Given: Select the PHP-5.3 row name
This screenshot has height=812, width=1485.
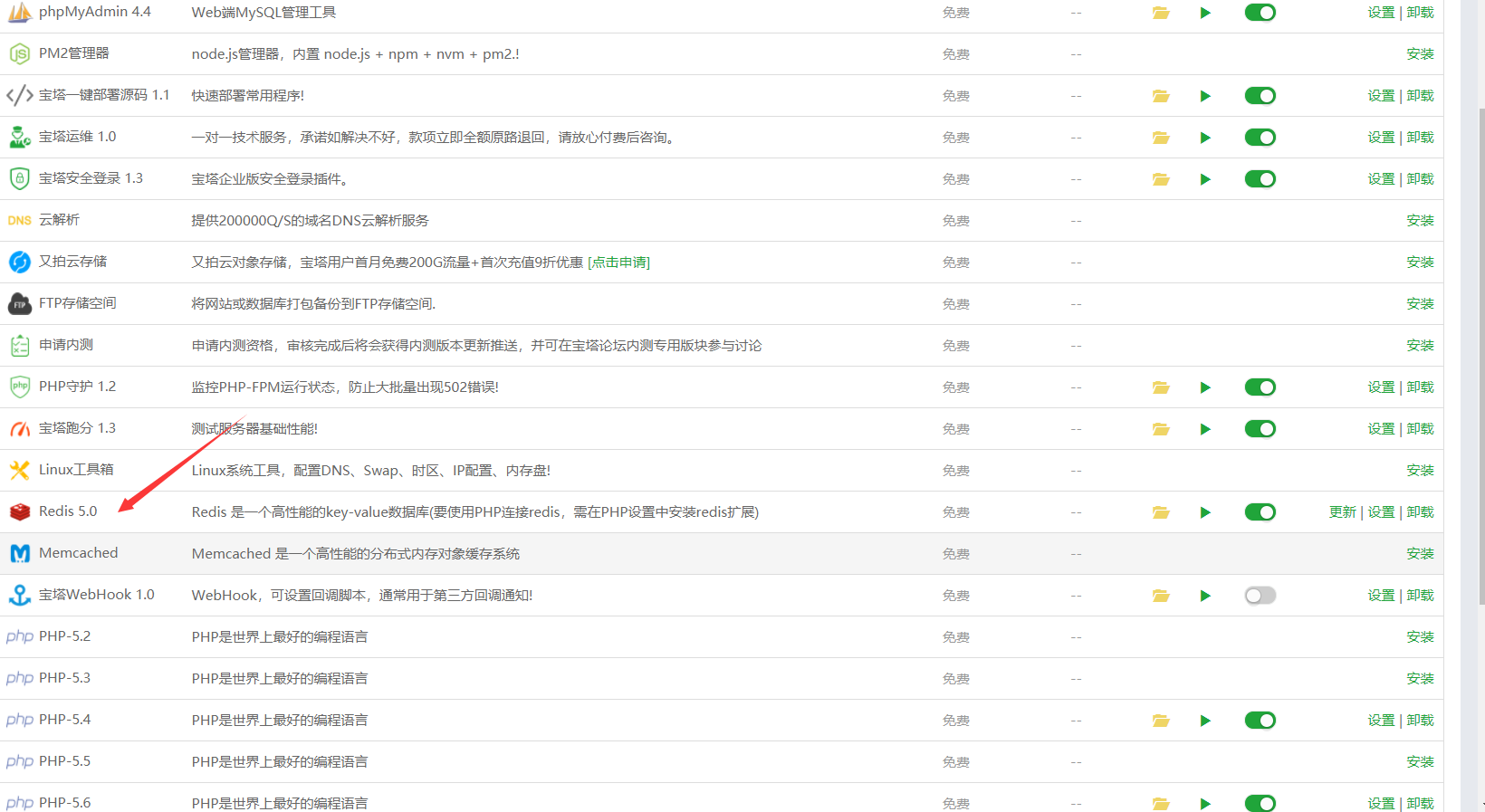Looking at the screenshot, I should click(64, 678).
